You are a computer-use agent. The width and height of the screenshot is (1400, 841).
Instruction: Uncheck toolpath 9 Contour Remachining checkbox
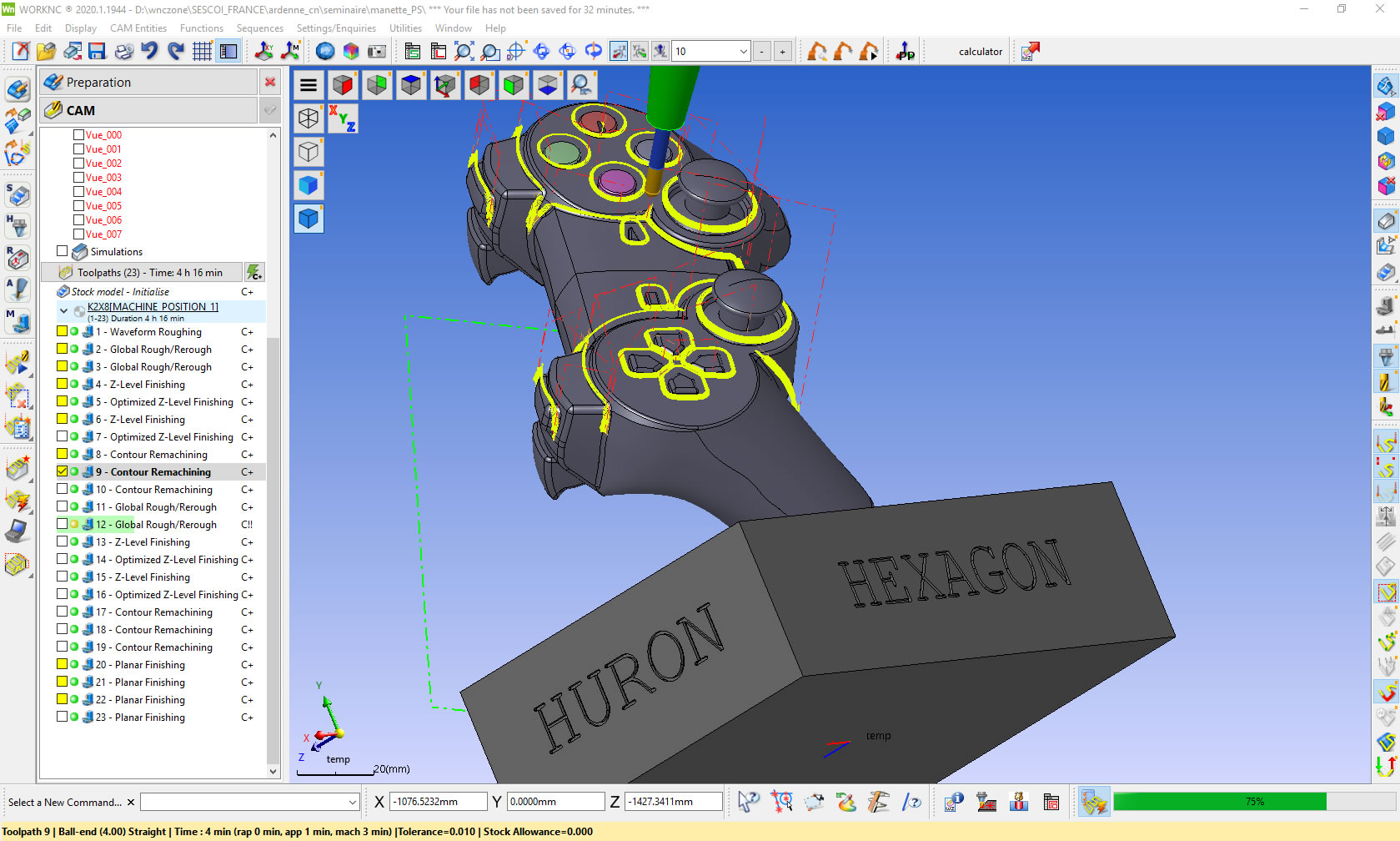(63, 471)
